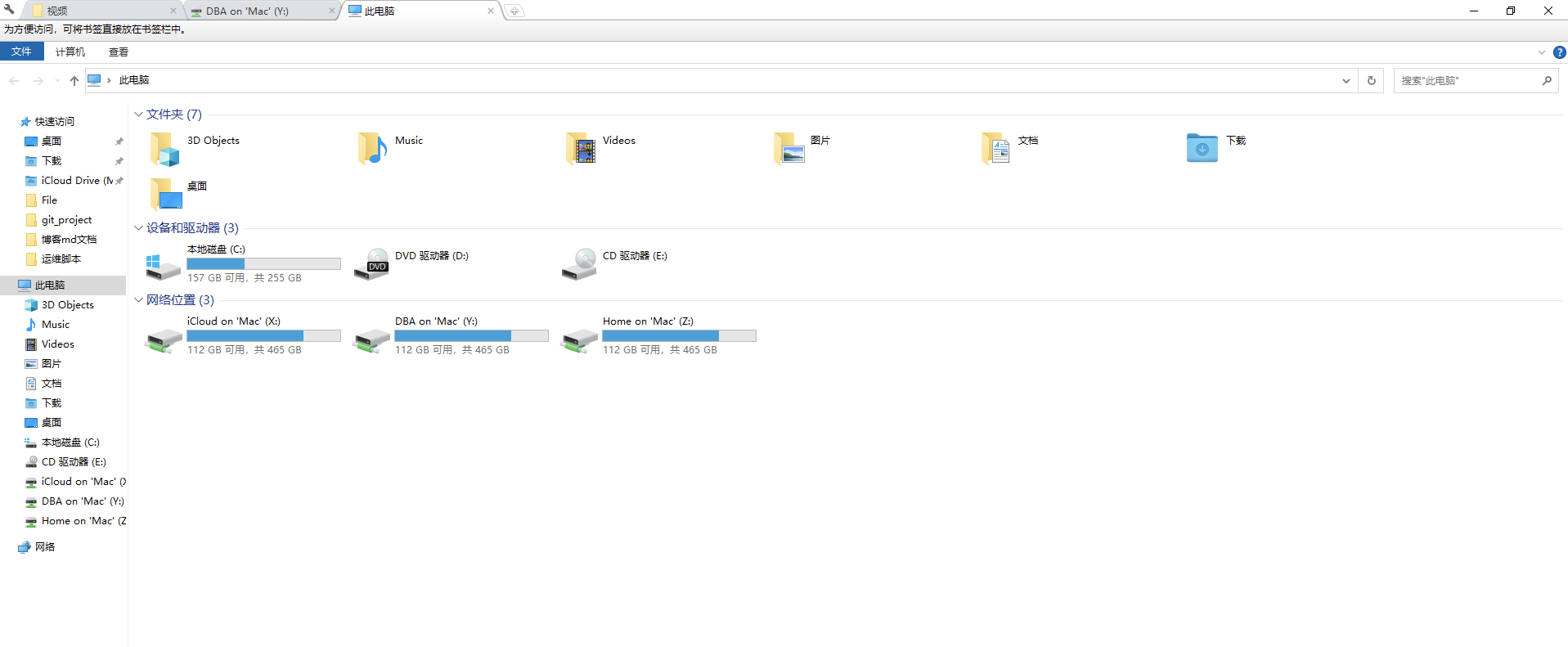Select 本地磁盘 (C:) in sidebar tree

(64, 442)
